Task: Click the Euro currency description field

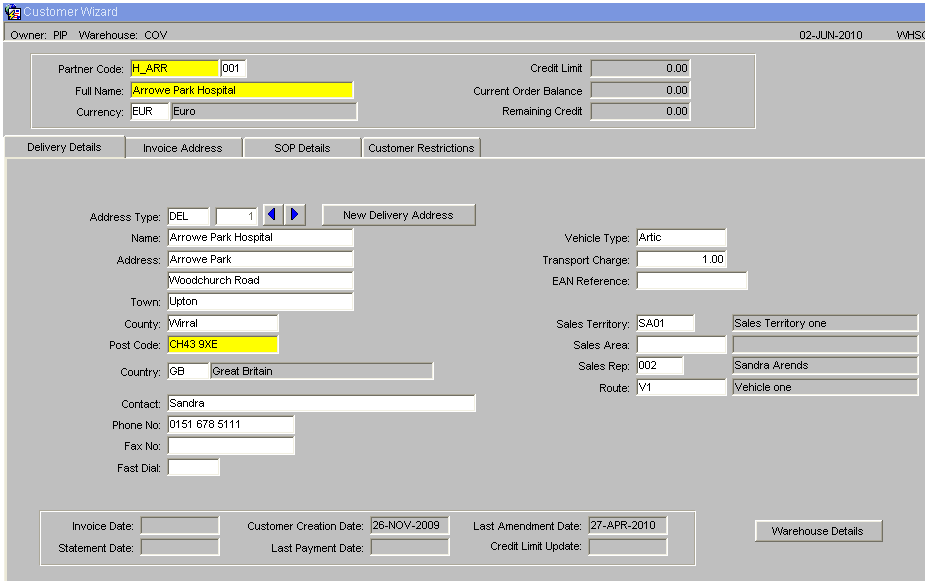Action: click(264, 111)
